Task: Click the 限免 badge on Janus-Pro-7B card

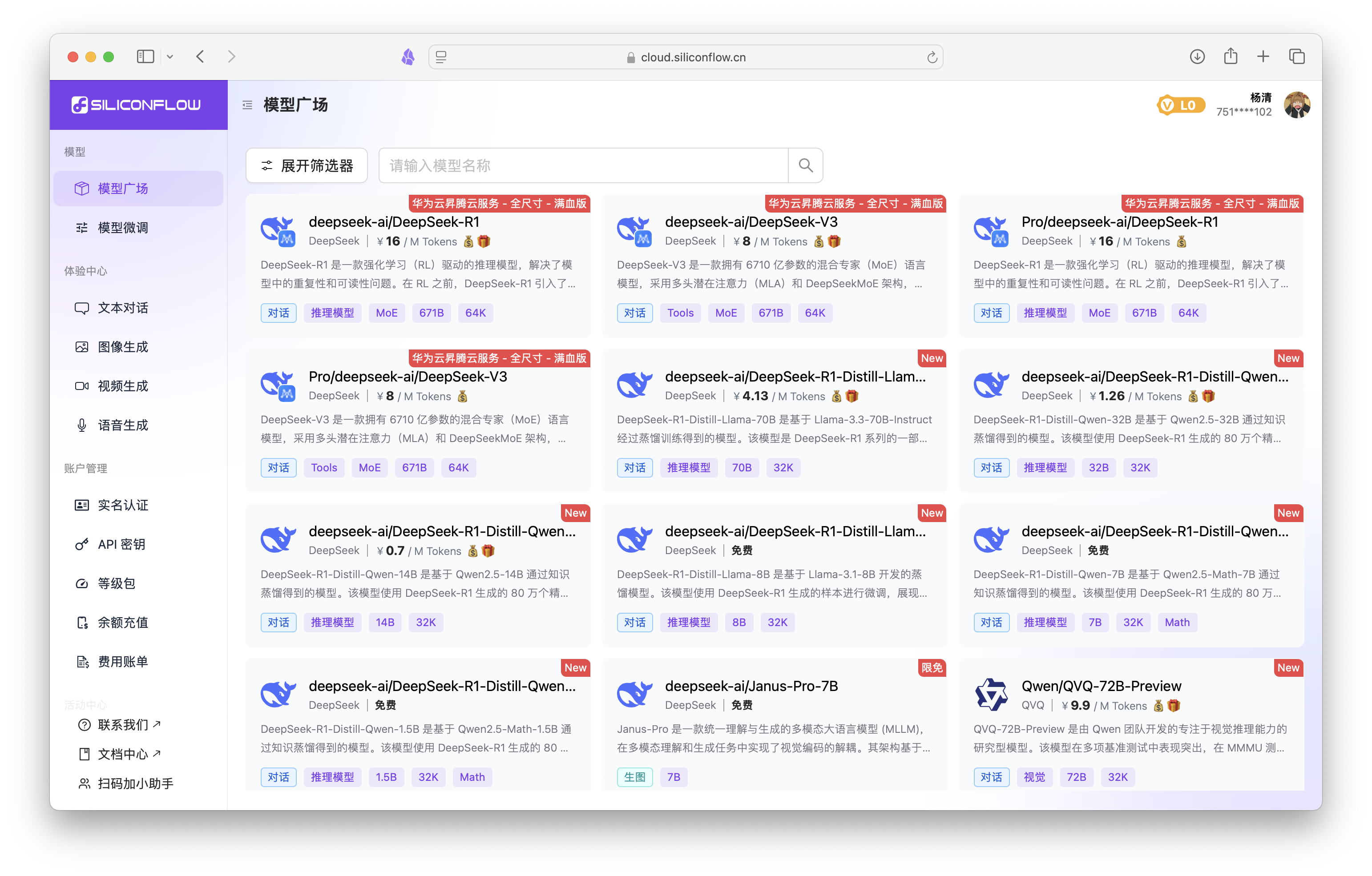Action: click(932, 667)
